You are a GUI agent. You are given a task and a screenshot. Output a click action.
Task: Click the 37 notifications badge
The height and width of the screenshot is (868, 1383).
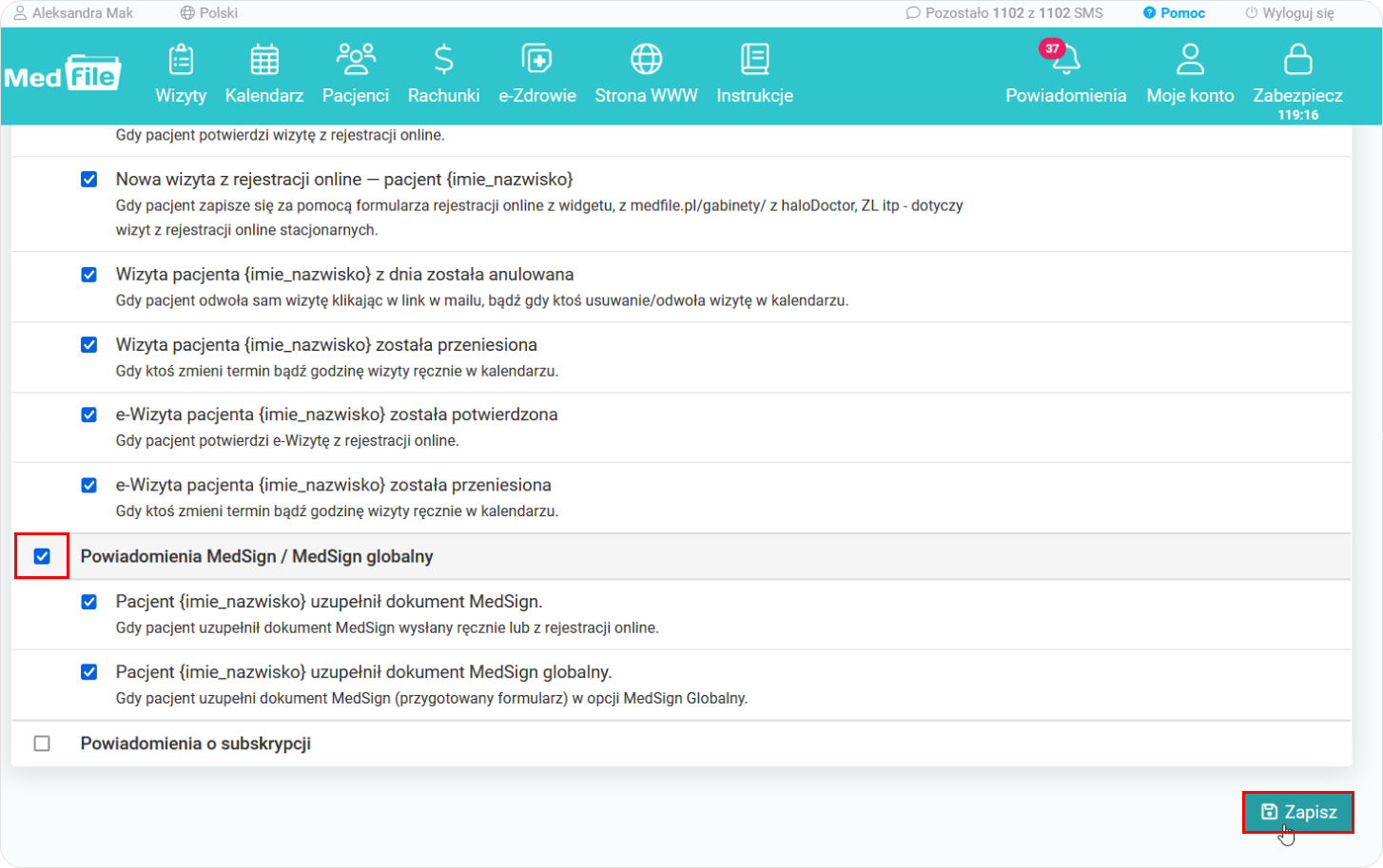pos(1052,48)
